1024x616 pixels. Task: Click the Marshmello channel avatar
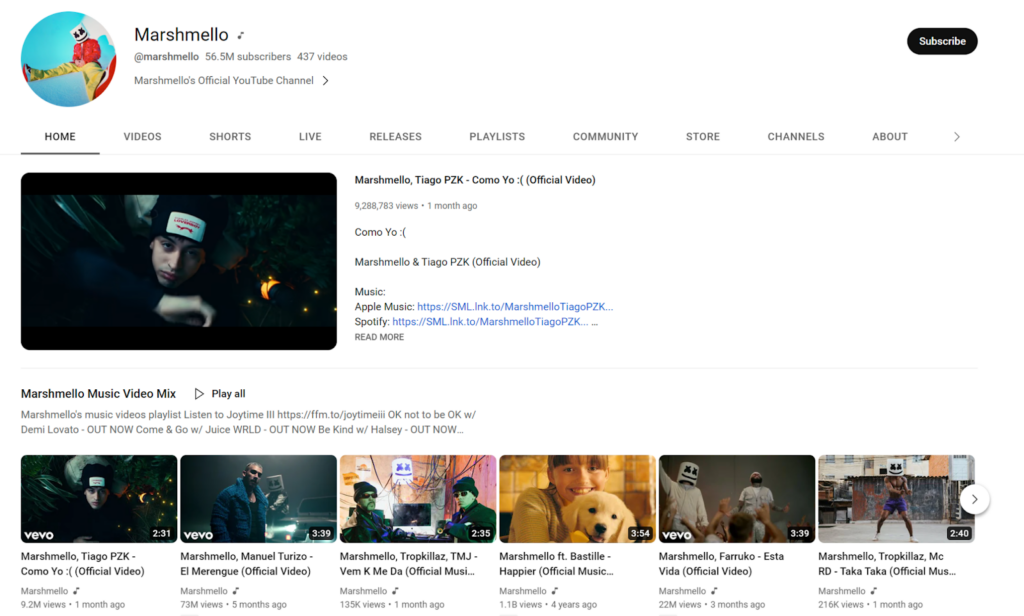[69, 59]
